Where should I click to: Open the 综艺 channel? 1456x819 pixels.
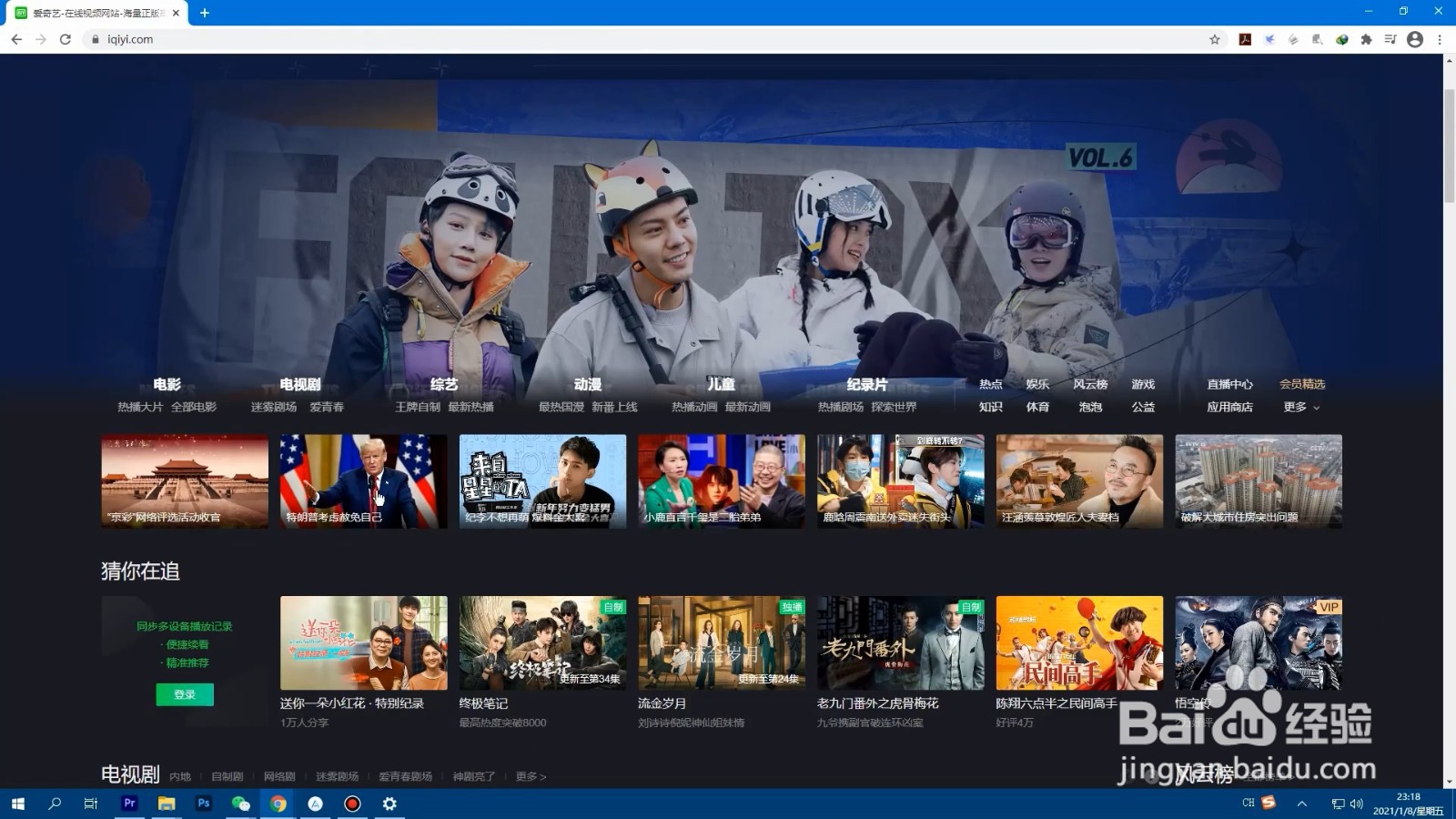click(443, 384)
